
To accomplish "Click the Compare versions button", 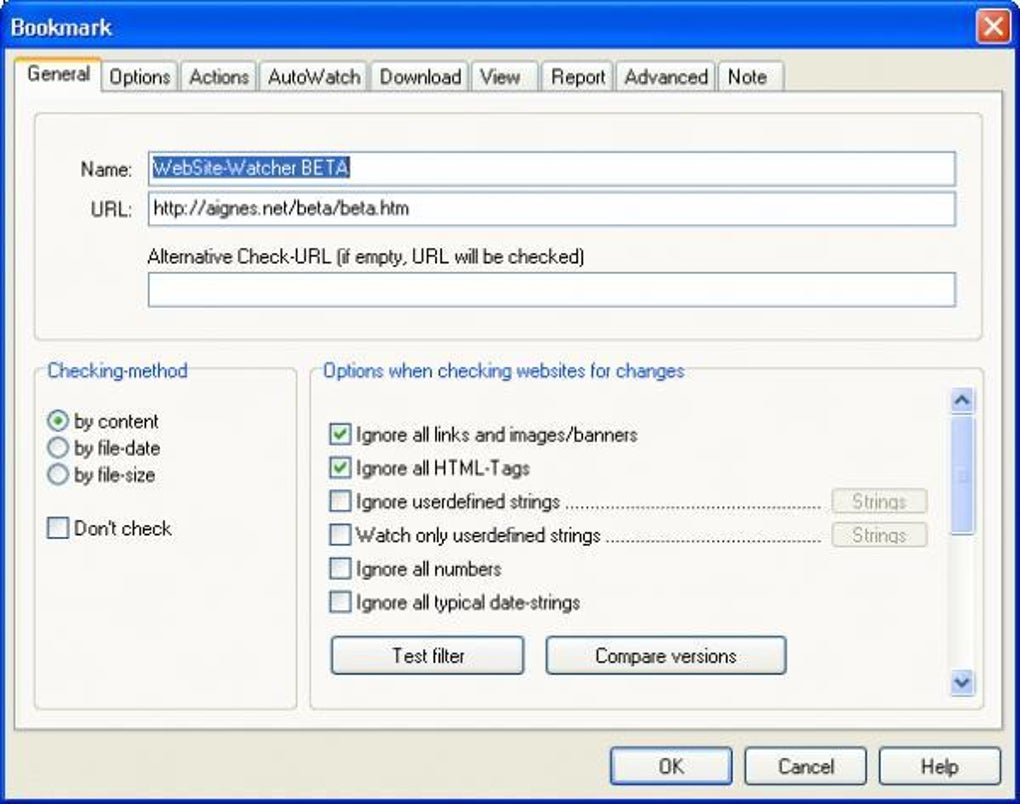I will pyautogui.click(x=665, y=656).
